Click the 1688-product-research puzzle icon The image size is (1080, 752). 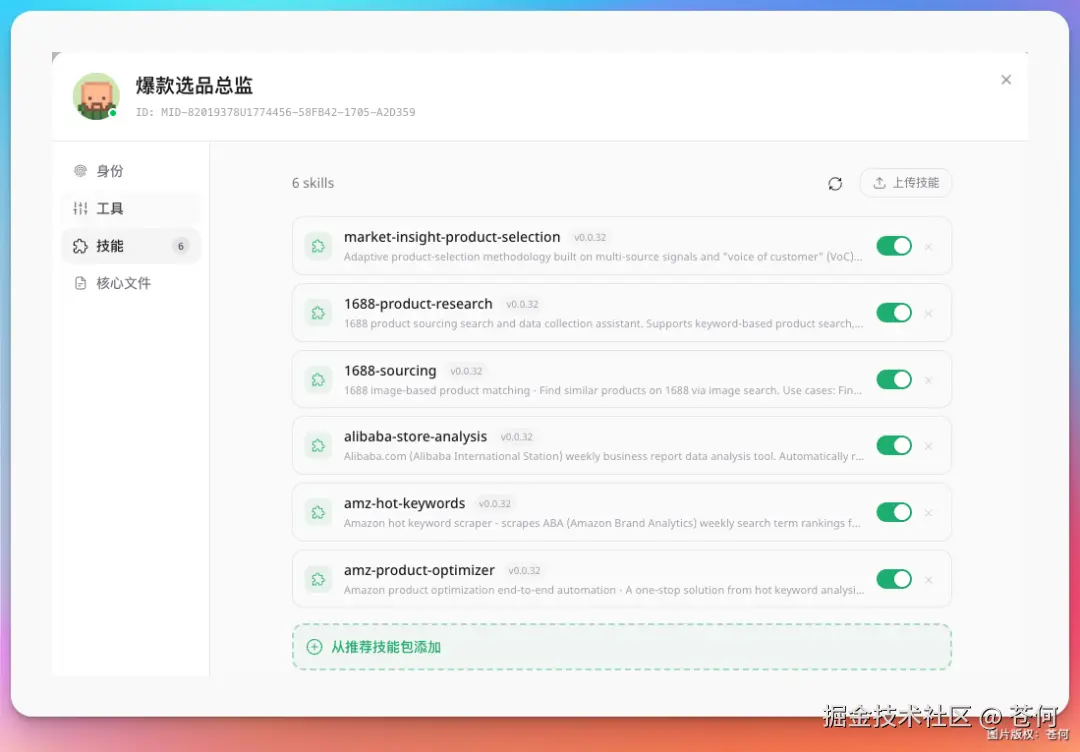tap(318, 313)
